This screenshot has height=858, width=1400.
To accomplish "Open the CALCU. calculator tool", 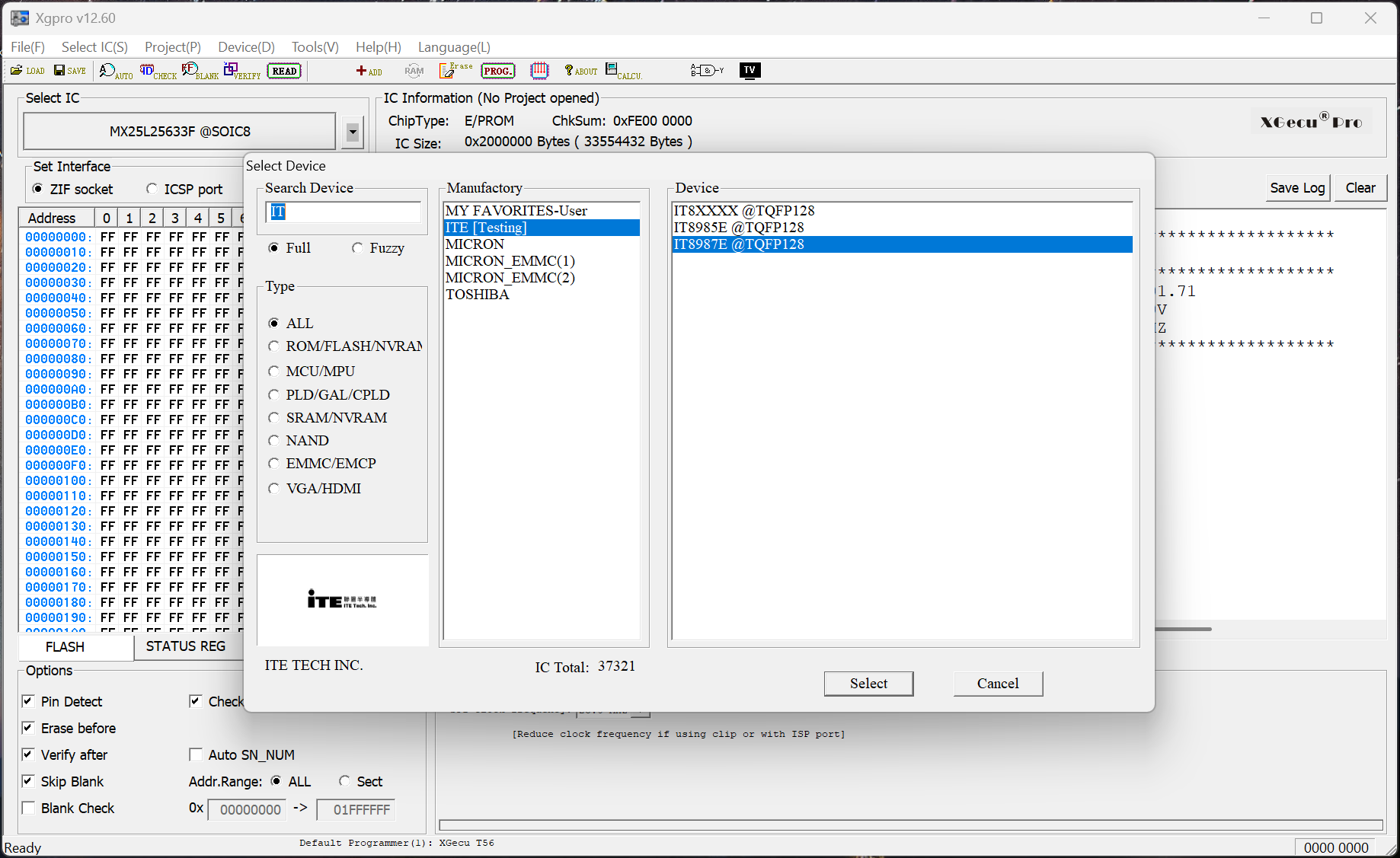I will click(623, 71).
